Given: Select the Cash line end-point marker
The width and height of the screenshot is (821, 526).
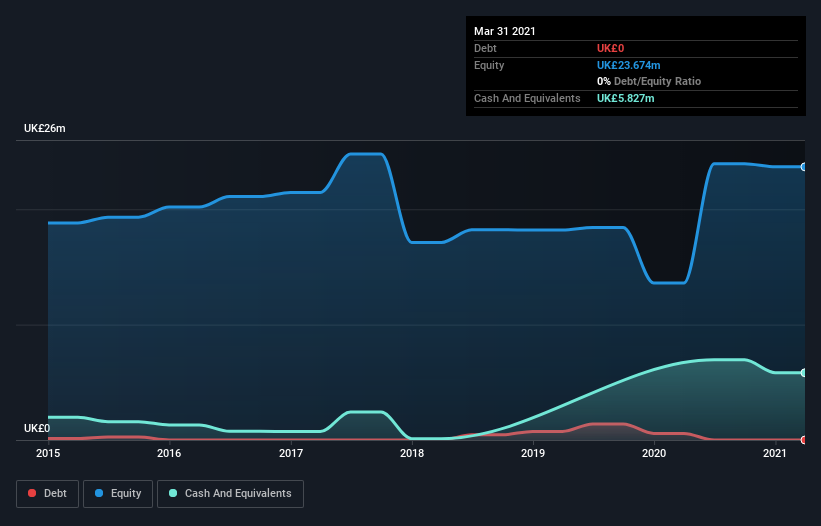Looking at the screenshot, I should (x=803, y=373).
